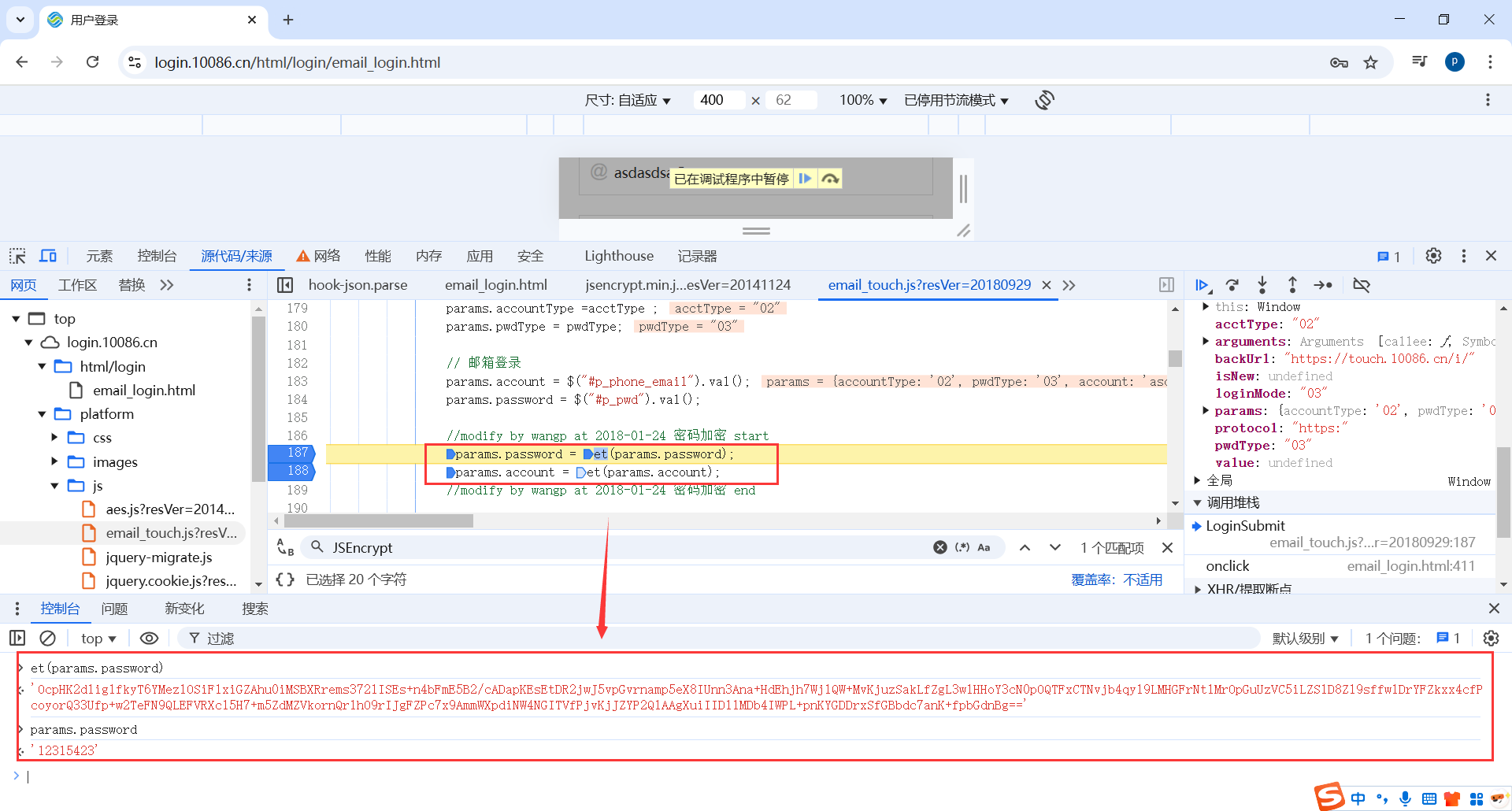Collapse the top frame tree node
The image size is (1512, 811).
[x=16, y=319]
